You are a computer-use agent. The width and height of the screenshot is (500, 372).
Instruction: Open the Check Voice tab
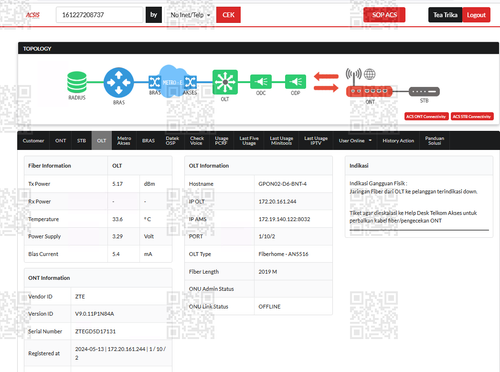[197, 141]
